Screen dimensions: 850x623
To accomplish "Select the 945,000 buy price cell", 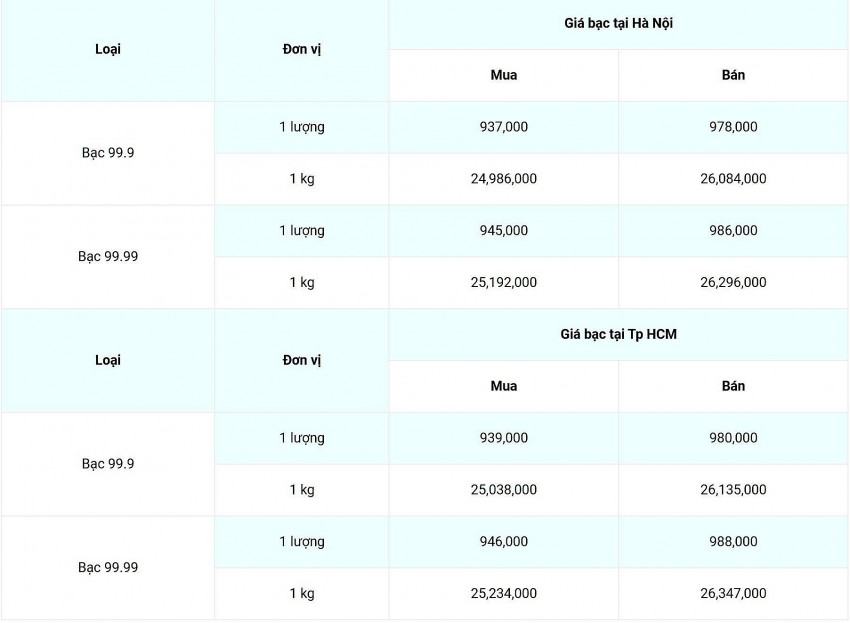I will pyautogui.click(x=504, y=231).
